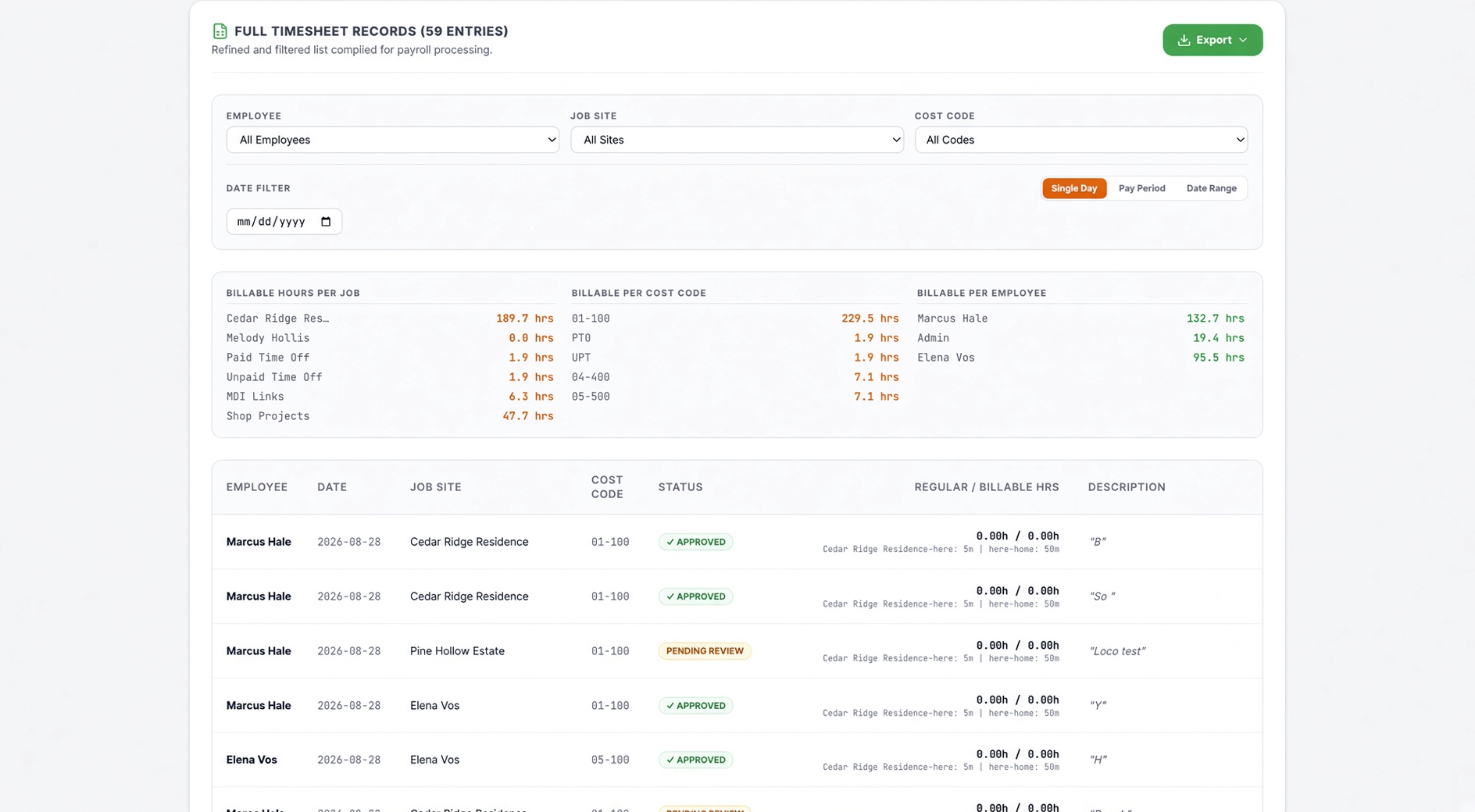Viewport: 1475px width, 812px height.
Task: Click the 05-100 cost code cell
Action: click(610, 760)
